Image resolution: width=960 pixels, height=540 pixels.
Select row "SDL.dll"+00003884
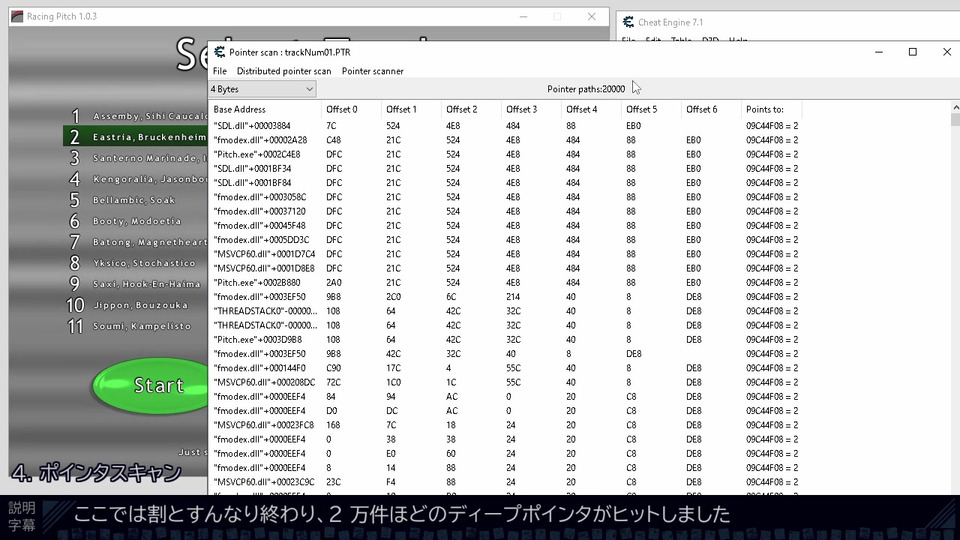(506, 126)
